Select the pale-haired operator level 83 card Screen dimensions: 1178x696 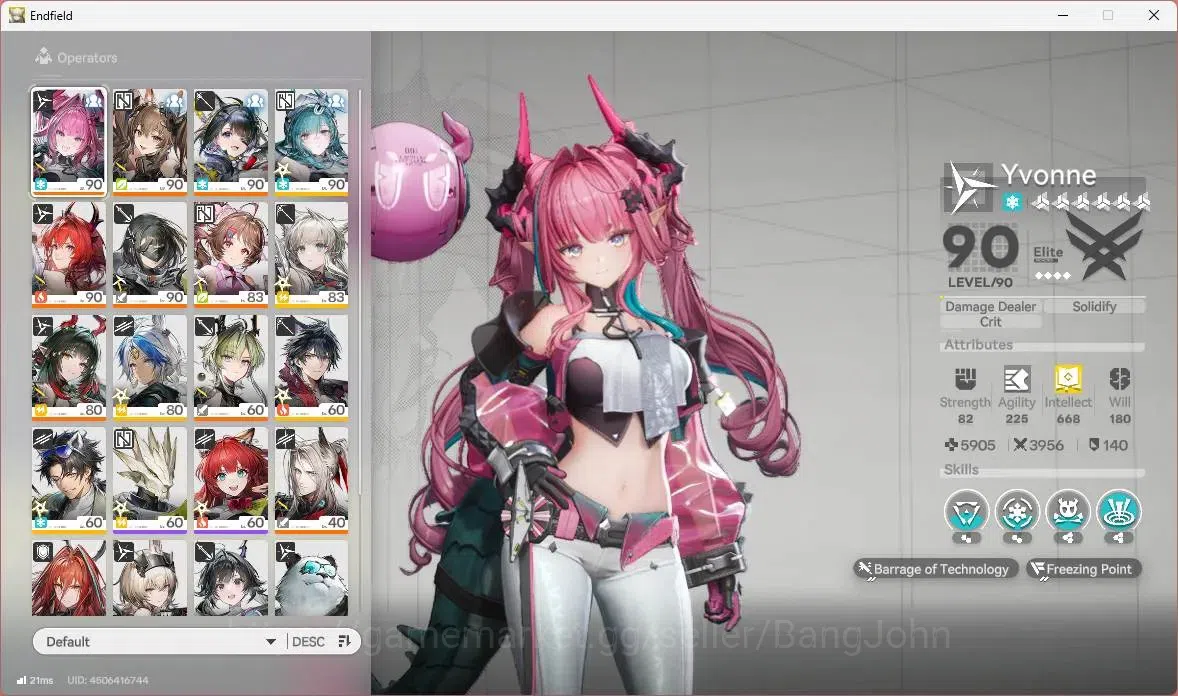tap(311, 254)
